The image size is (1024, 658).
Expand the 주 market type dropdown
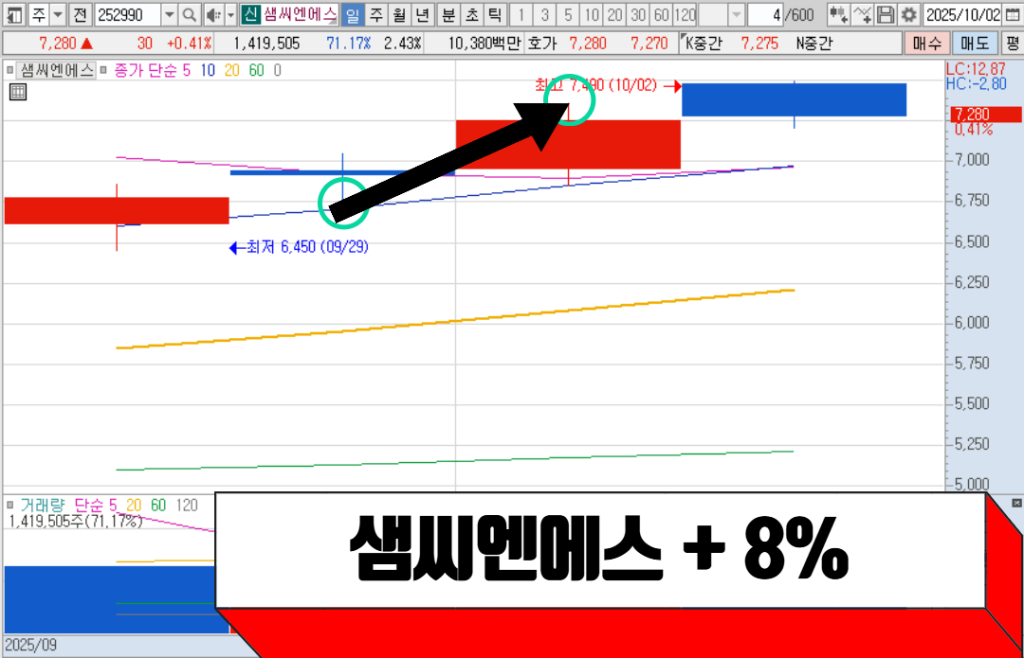(56, 15)
